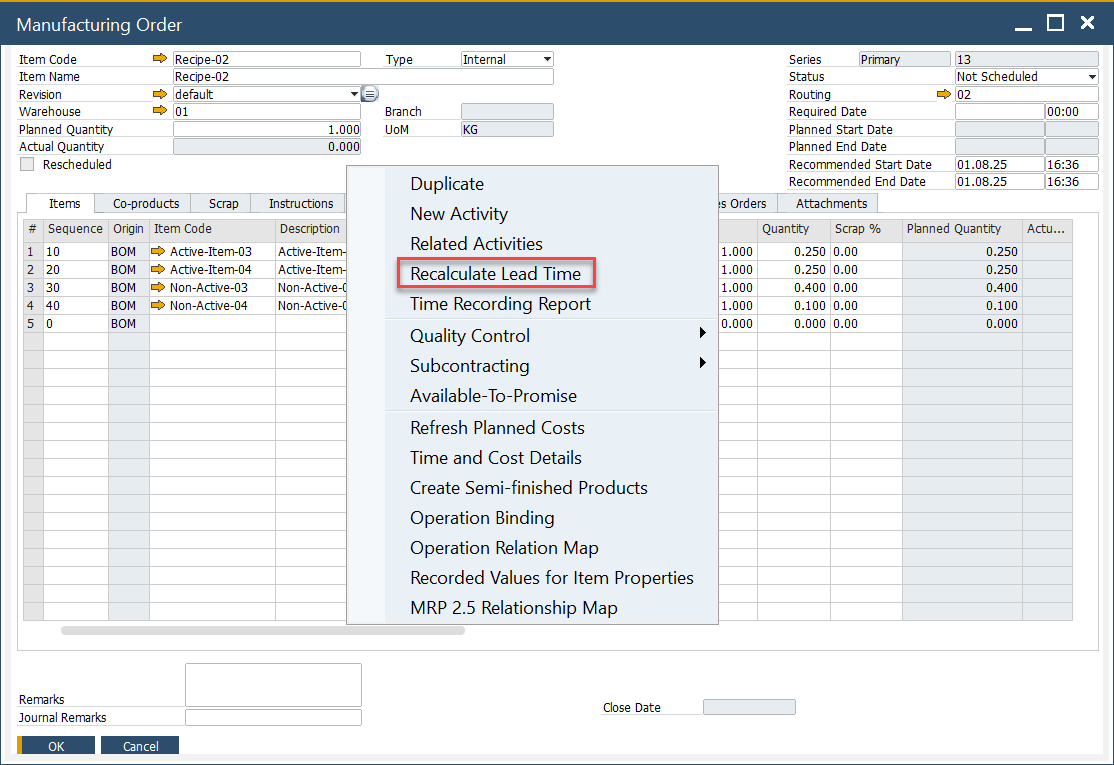The width and height of the screenshot is (1114, 765).
Task: Click into the Remarks text box
Action: (273, 685)
